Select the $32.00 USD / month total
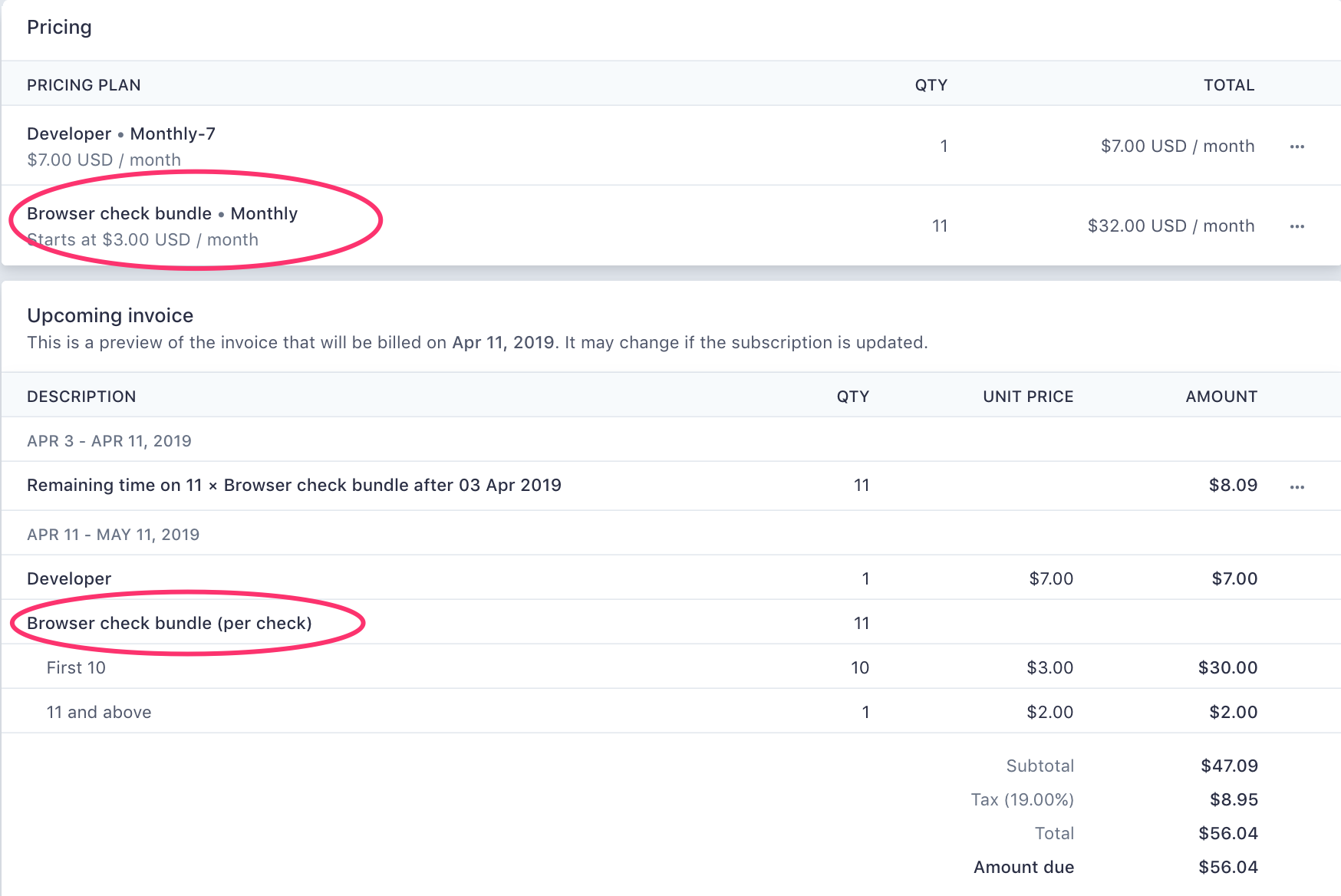This screenshot has height=896, width=1341. pyautogui.click(x=1171, y=226)
